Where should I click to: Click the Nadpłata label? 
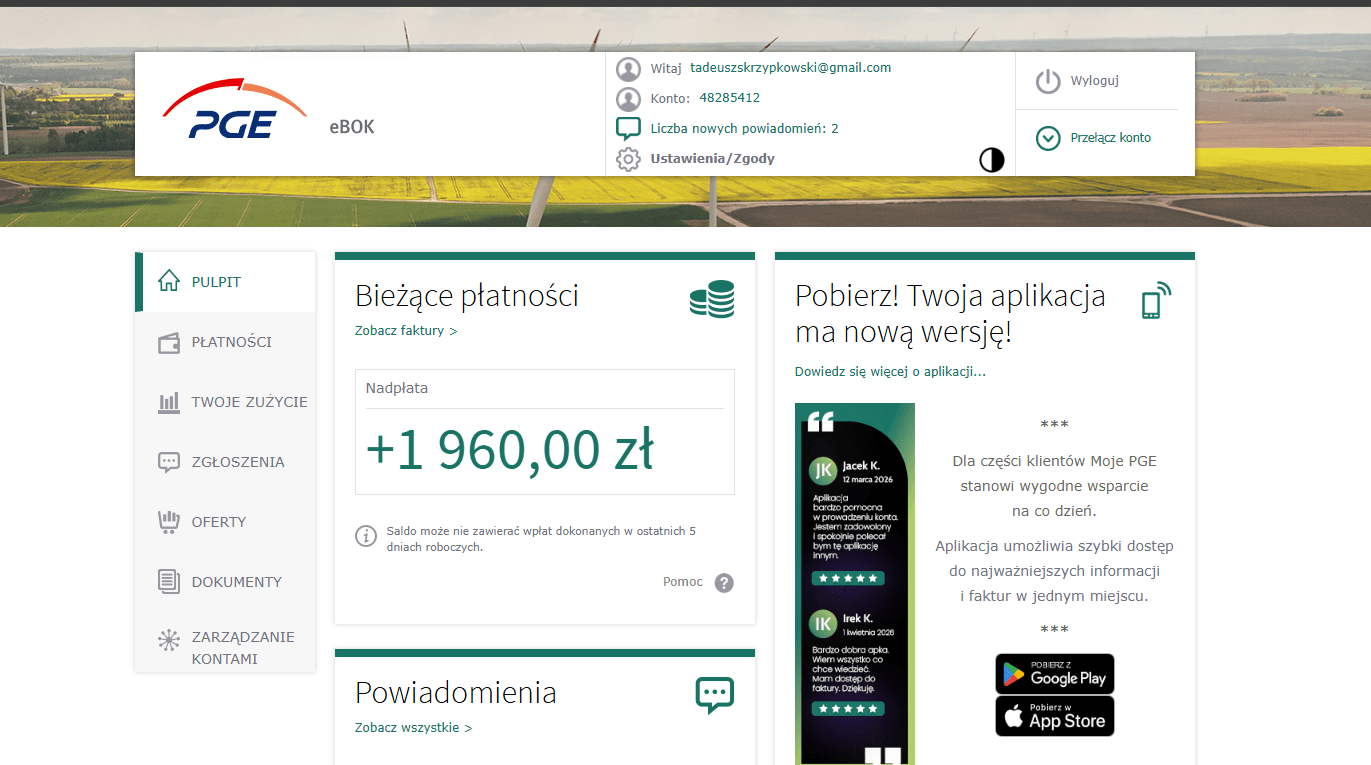397,388
